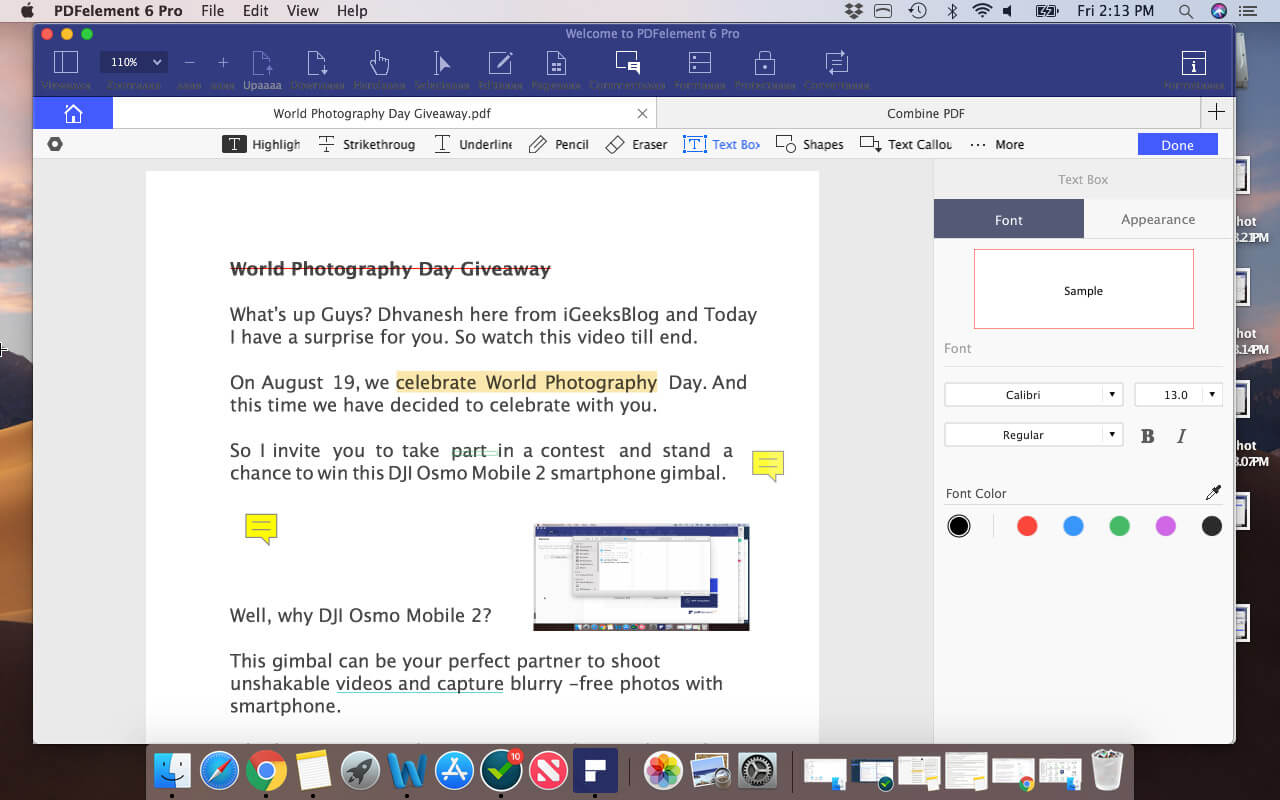The image size is (1280, 800).
Task: Select the Text Callout tool
Action: pyautogui.click(x=906, y=144)
